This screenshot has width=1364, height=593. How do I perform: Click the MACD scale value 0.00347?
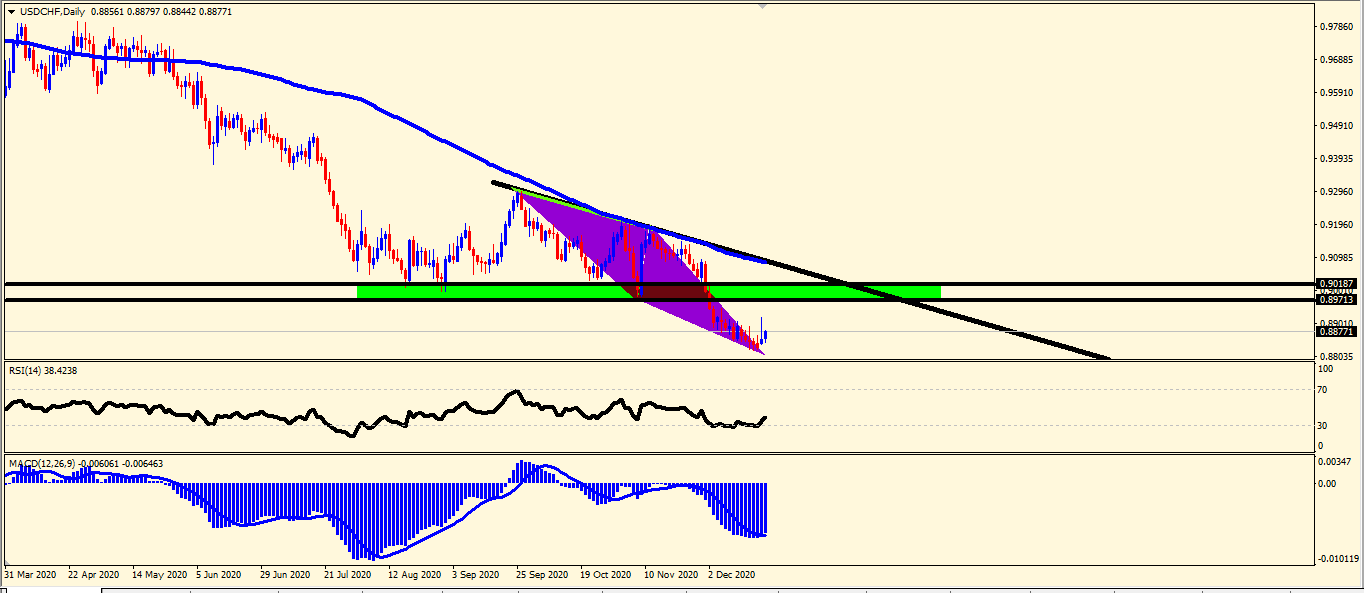coord(1336,462)
